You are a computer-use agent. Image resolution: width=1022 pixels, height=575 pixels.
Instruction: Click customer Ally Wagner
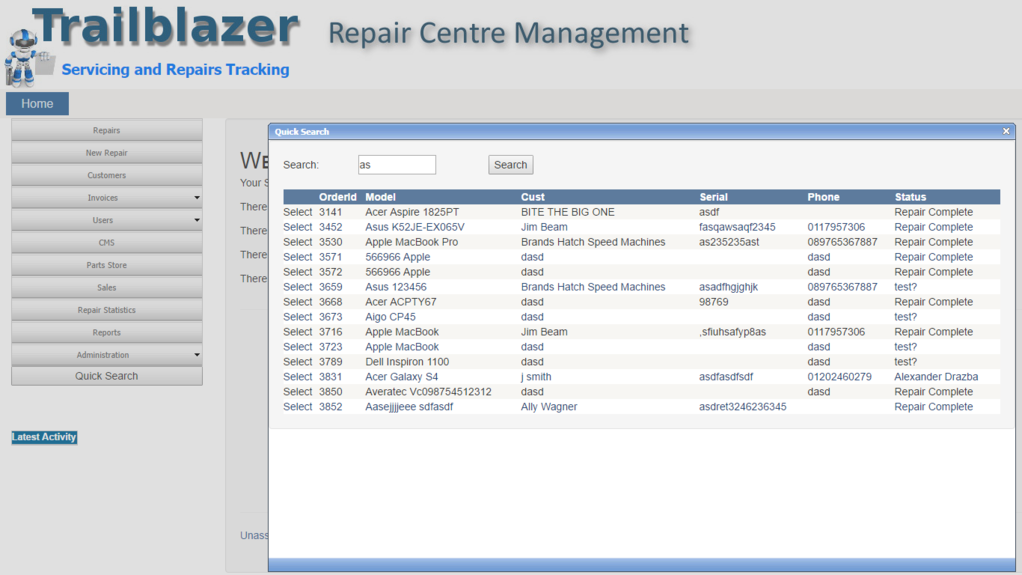pos(549,407)
